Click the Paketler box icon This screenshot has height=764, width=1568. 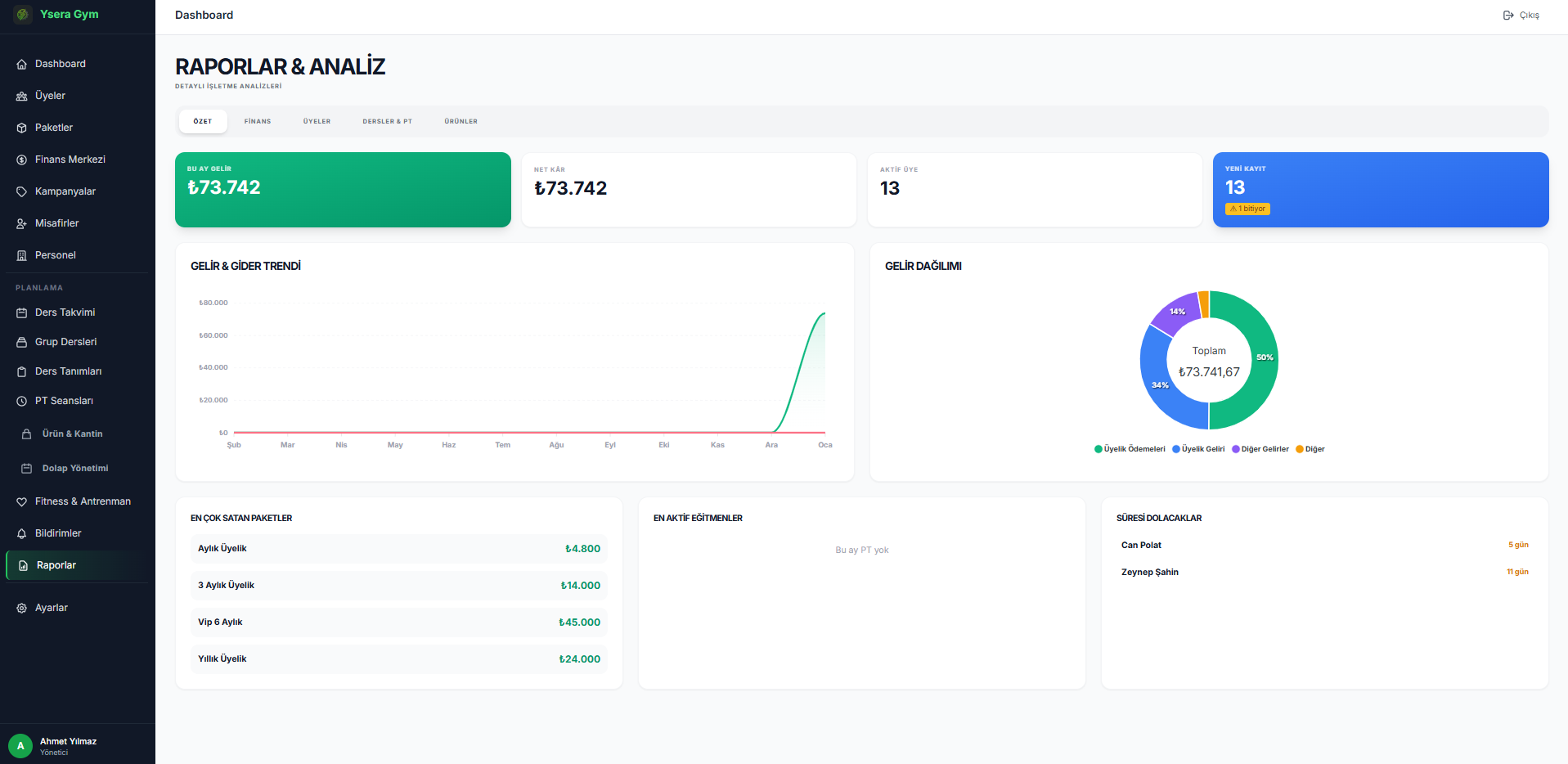pyautogui.click(x=22, y=128)
